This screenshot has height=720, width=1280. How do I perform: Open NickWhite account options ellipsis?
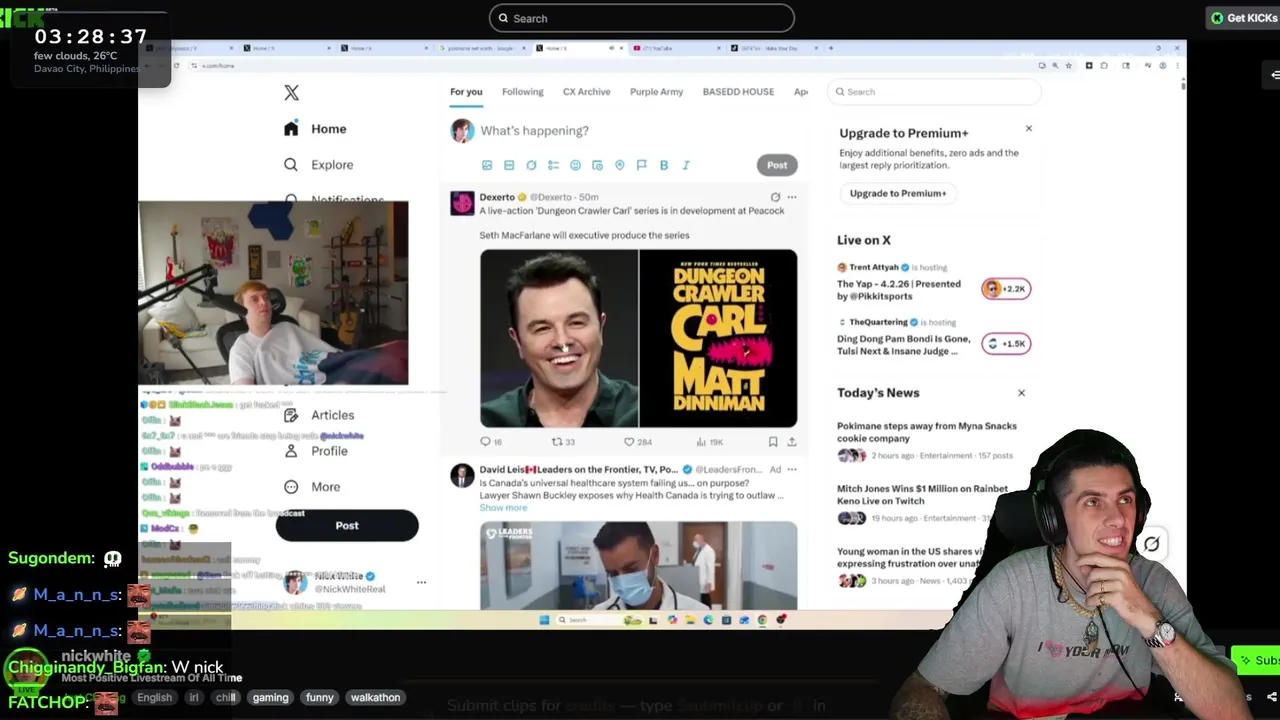tap(421, 582)
